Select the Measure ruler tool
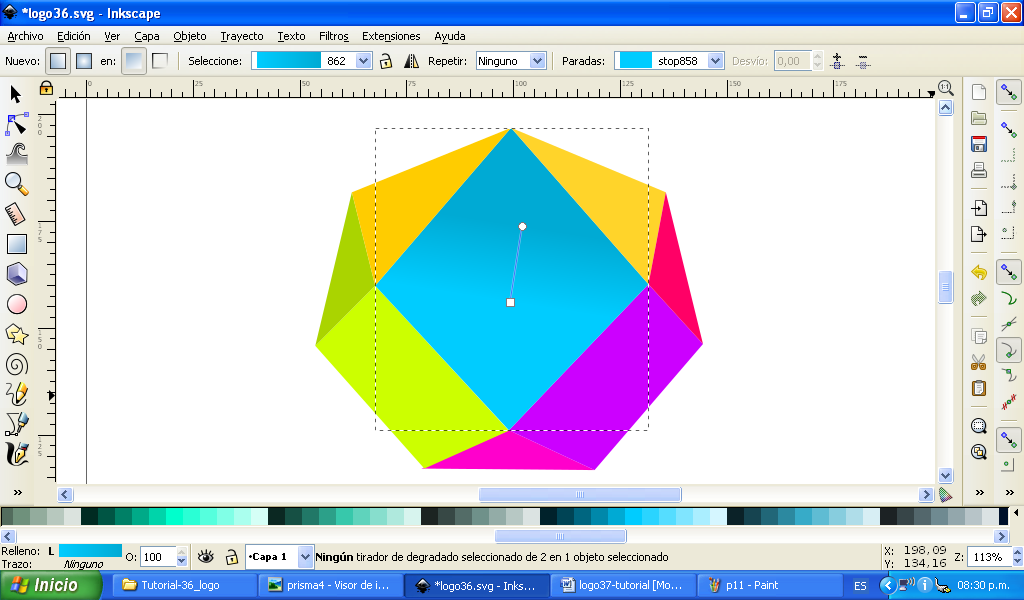The image size is (1024, 600). click(16, 213)
